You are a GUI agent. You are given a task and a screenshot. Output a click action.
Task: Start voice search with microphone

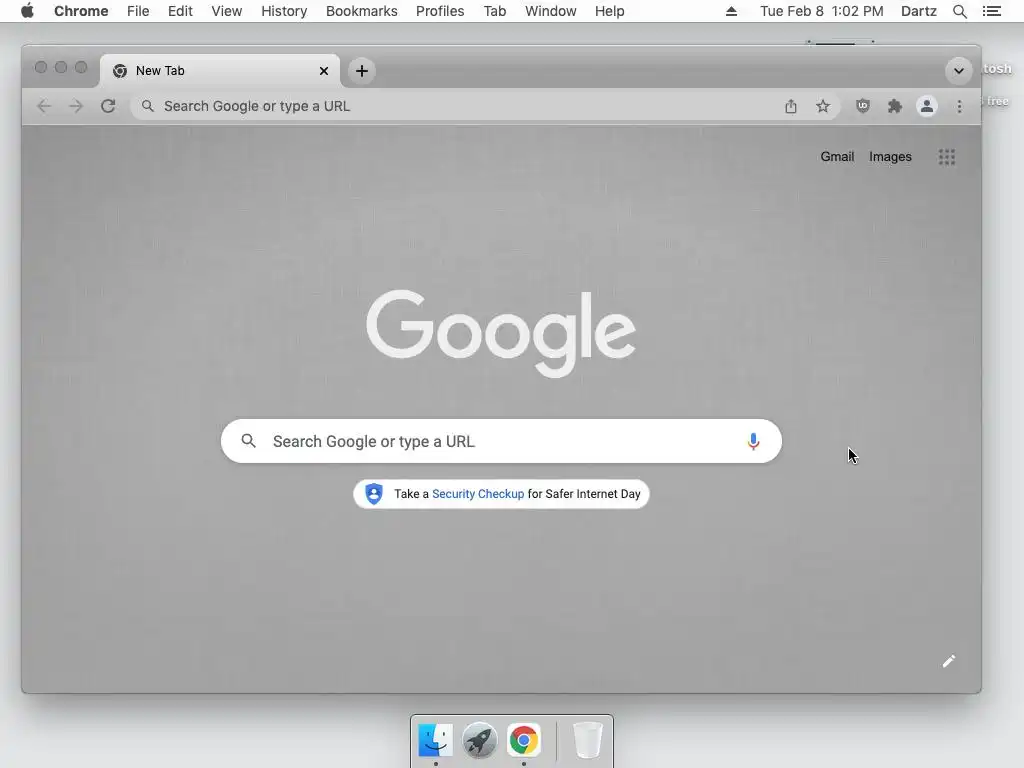753,441
